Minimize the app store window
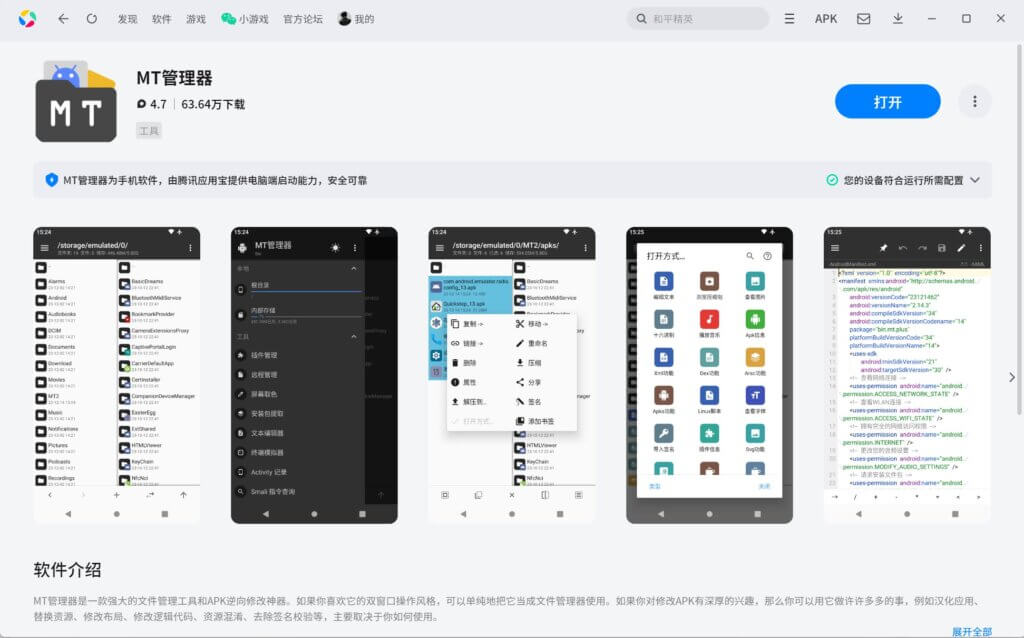Image resolution: width=1024 pixels, height=638 pixels. [x=932, y=19]
